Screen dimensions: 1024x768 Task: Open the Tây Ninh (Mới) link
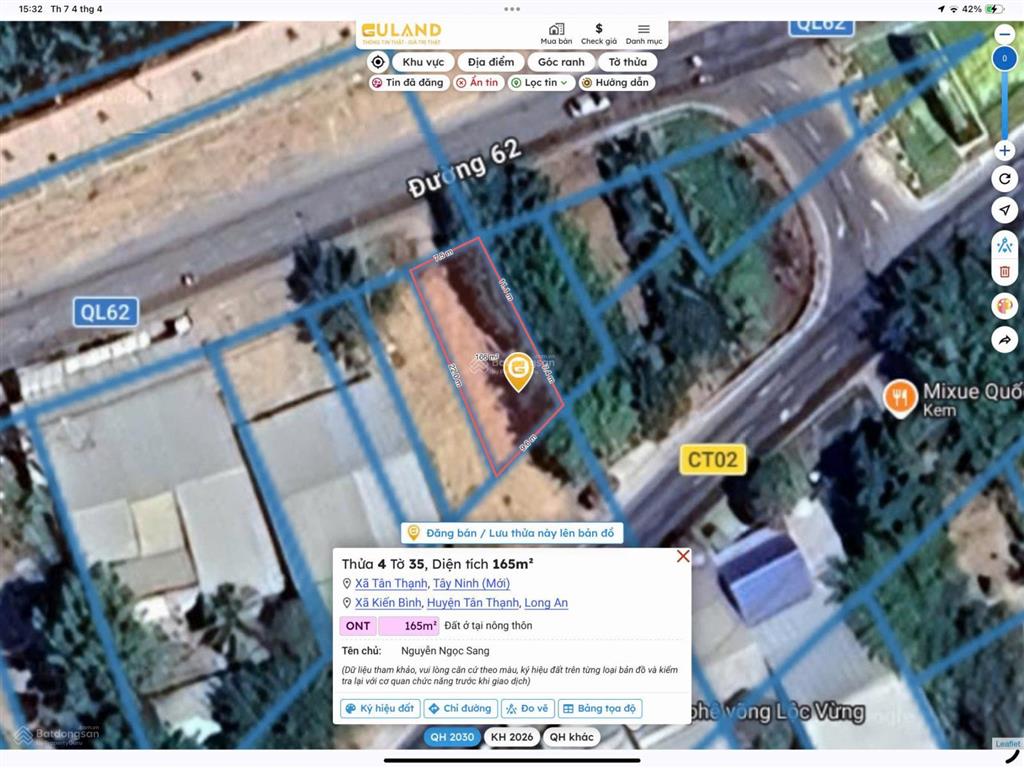(x=471, y=583)
